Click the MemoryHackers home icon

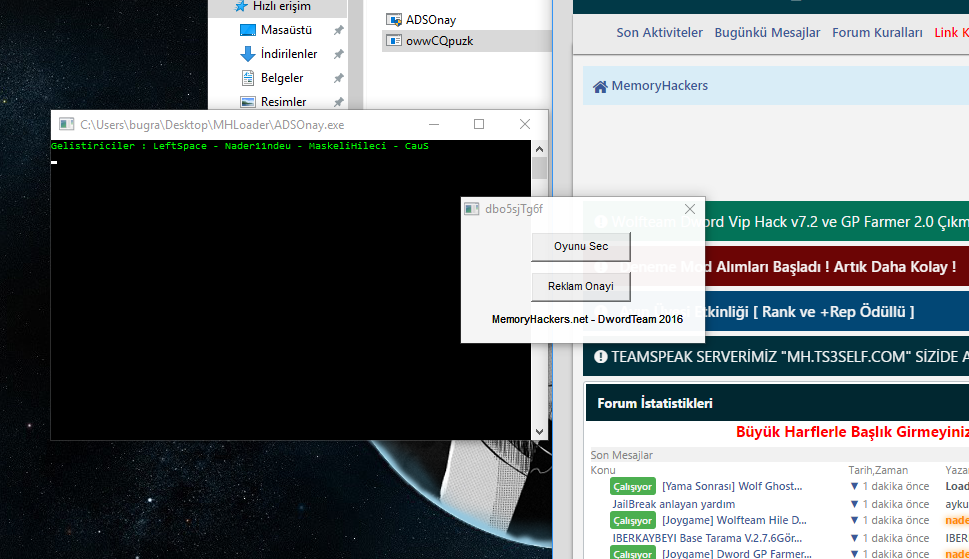600,86
